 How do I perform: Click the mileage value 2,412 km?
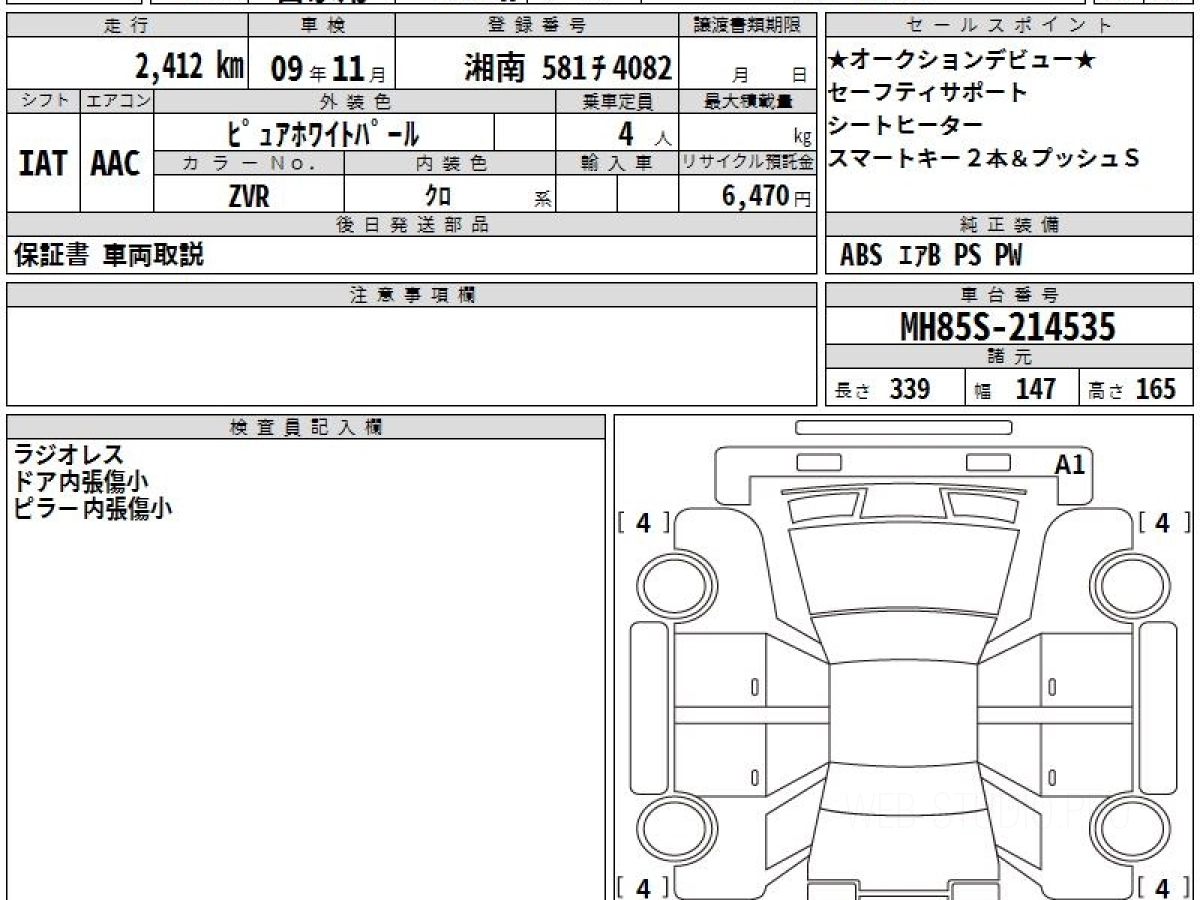click(190, 66)
